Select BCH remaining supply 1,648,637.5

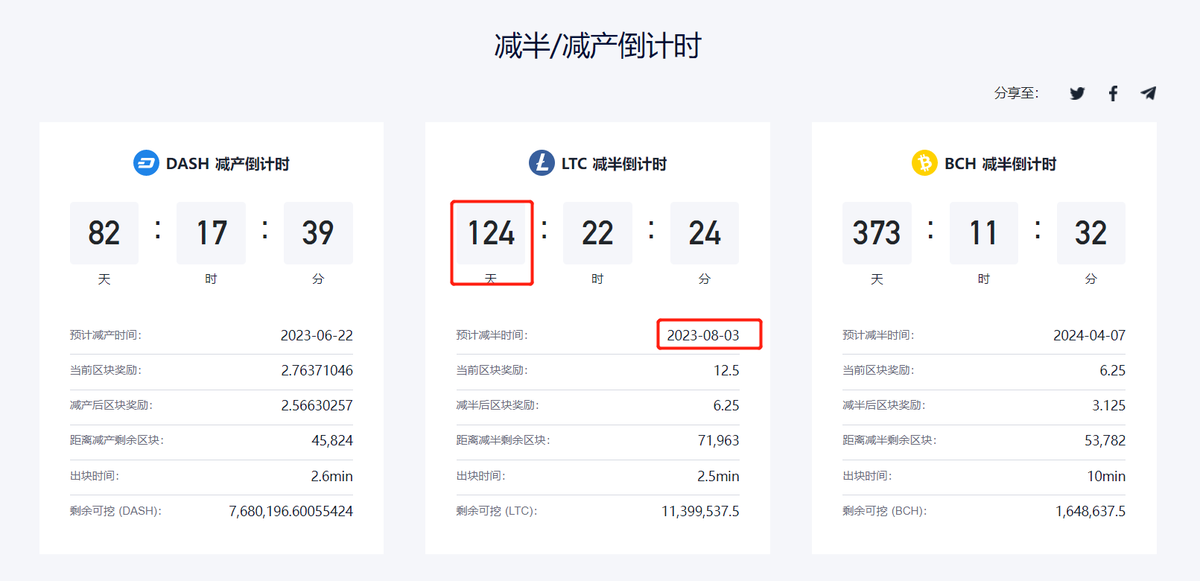pos(1091,511)
